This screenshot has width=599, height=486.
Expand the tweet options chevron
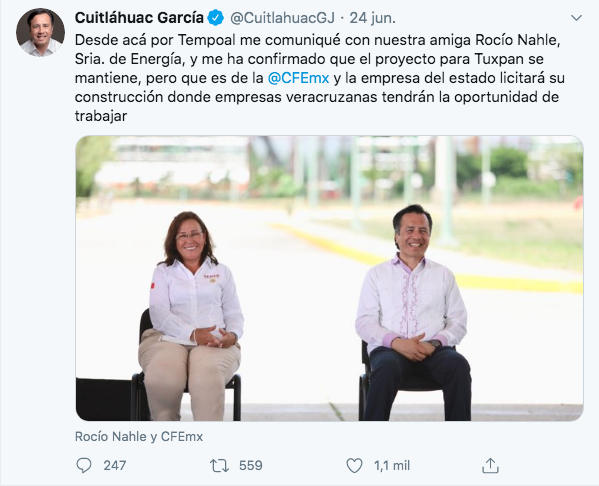pos(576,18)
